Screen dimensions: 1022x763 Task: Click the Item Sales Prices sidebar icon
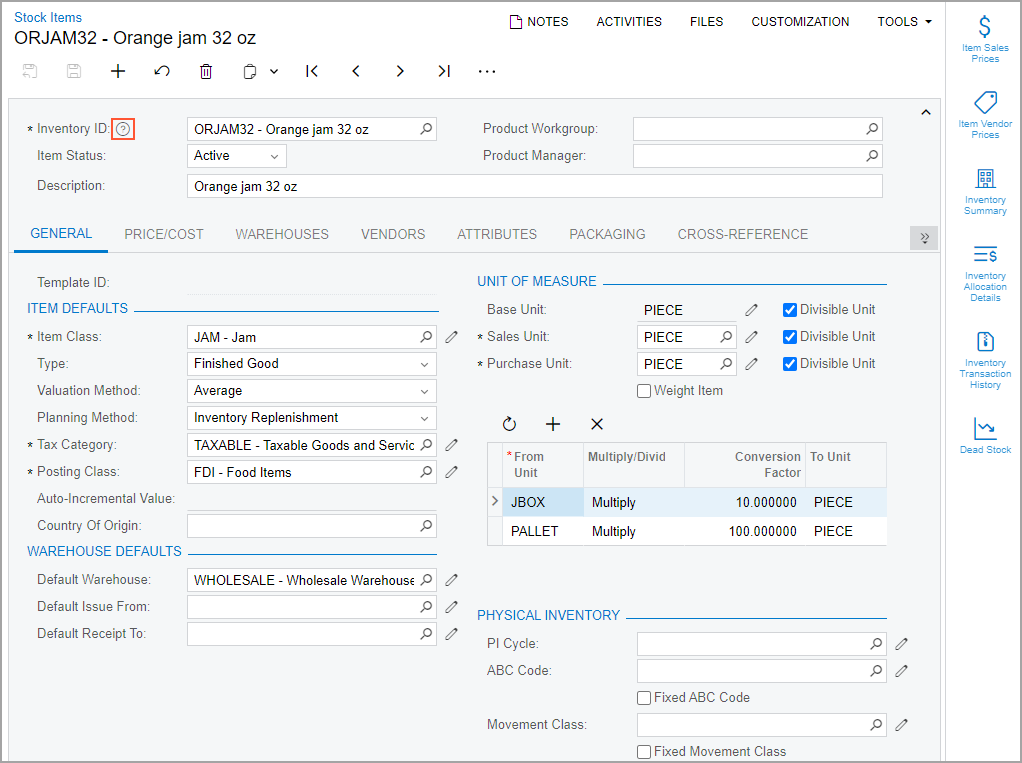coord(985,29)
